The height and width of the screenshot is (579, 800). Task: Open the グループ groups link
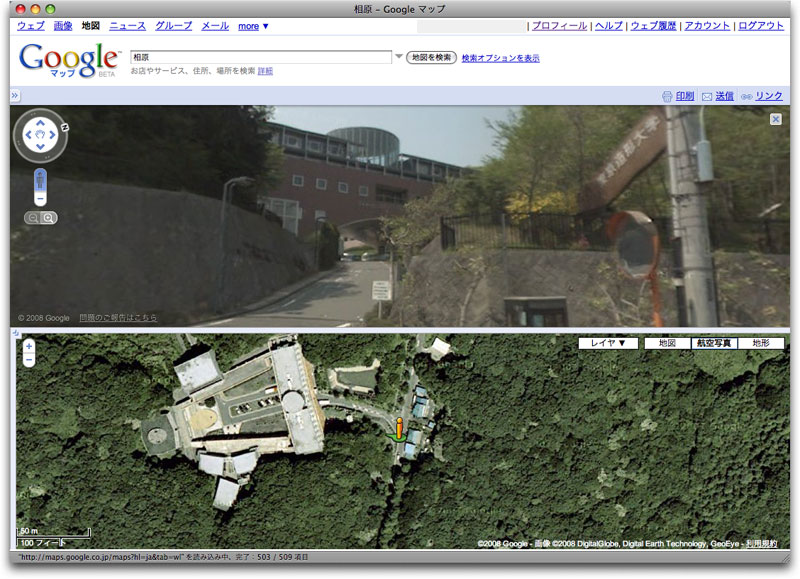click(173, 26)
